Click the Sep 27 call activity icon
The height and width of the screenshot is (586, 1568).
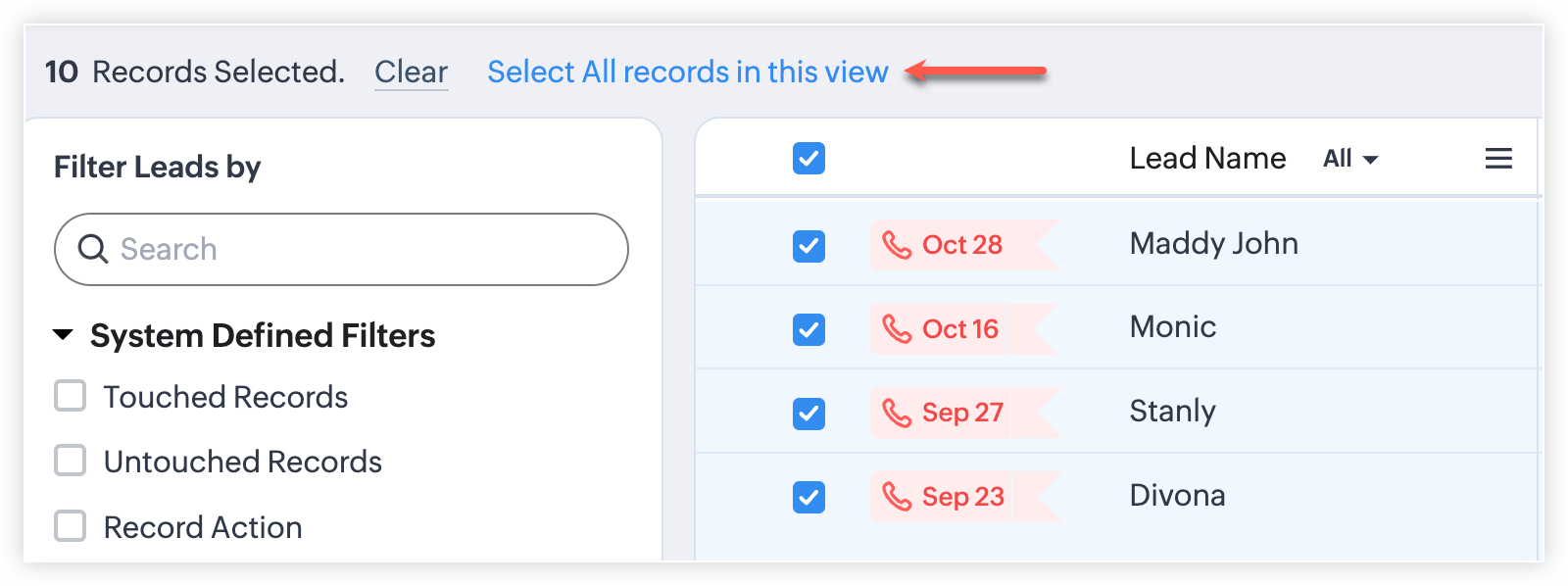897,413
